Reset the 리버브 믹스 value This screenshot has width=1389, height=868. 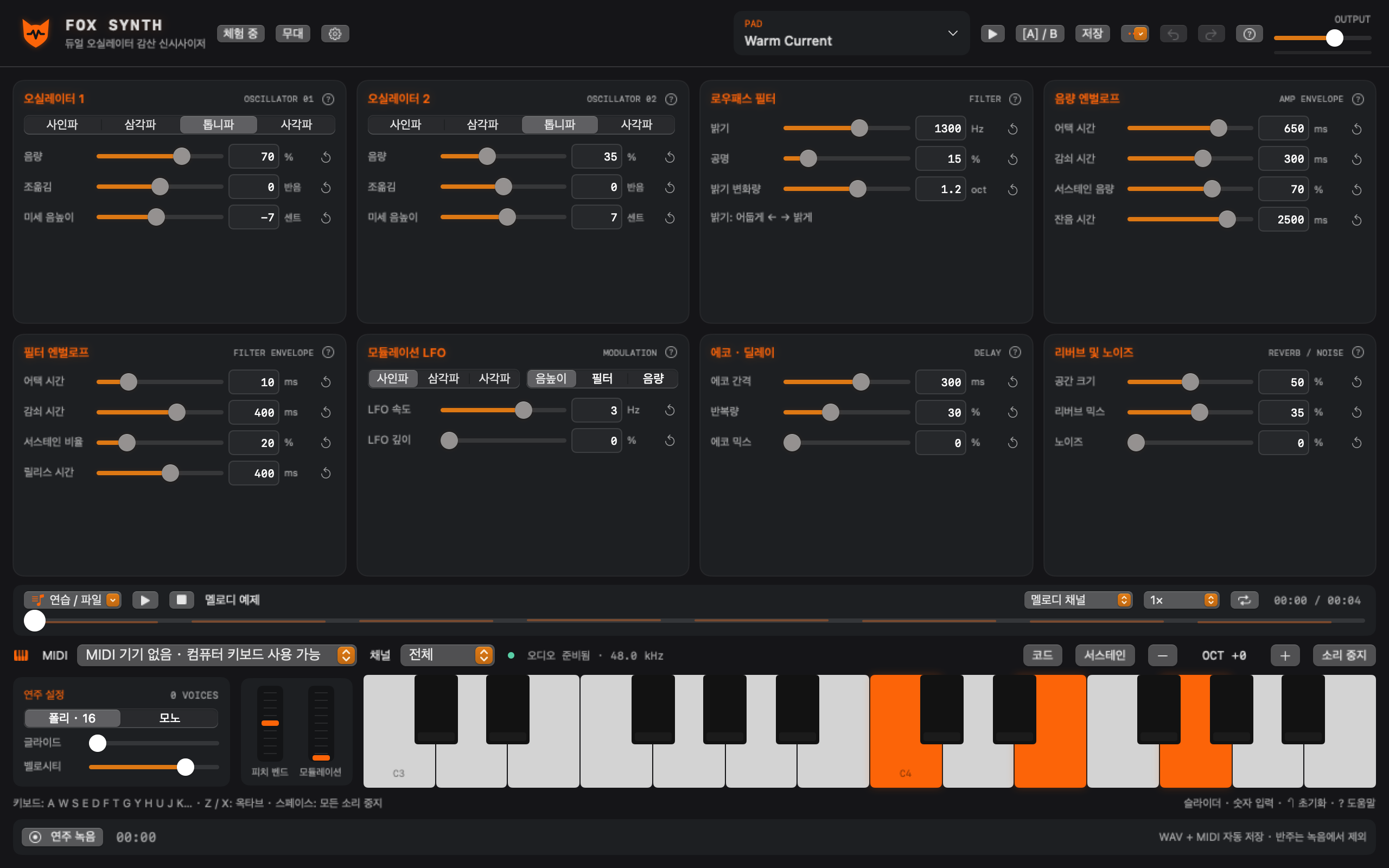coord(1356,412)
